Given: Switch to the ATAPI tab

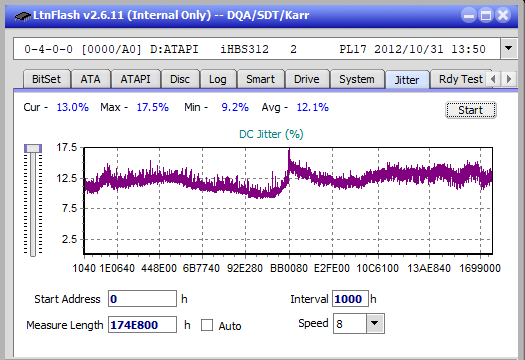Looking at the screenshot, I should click(x=135, y=79).
